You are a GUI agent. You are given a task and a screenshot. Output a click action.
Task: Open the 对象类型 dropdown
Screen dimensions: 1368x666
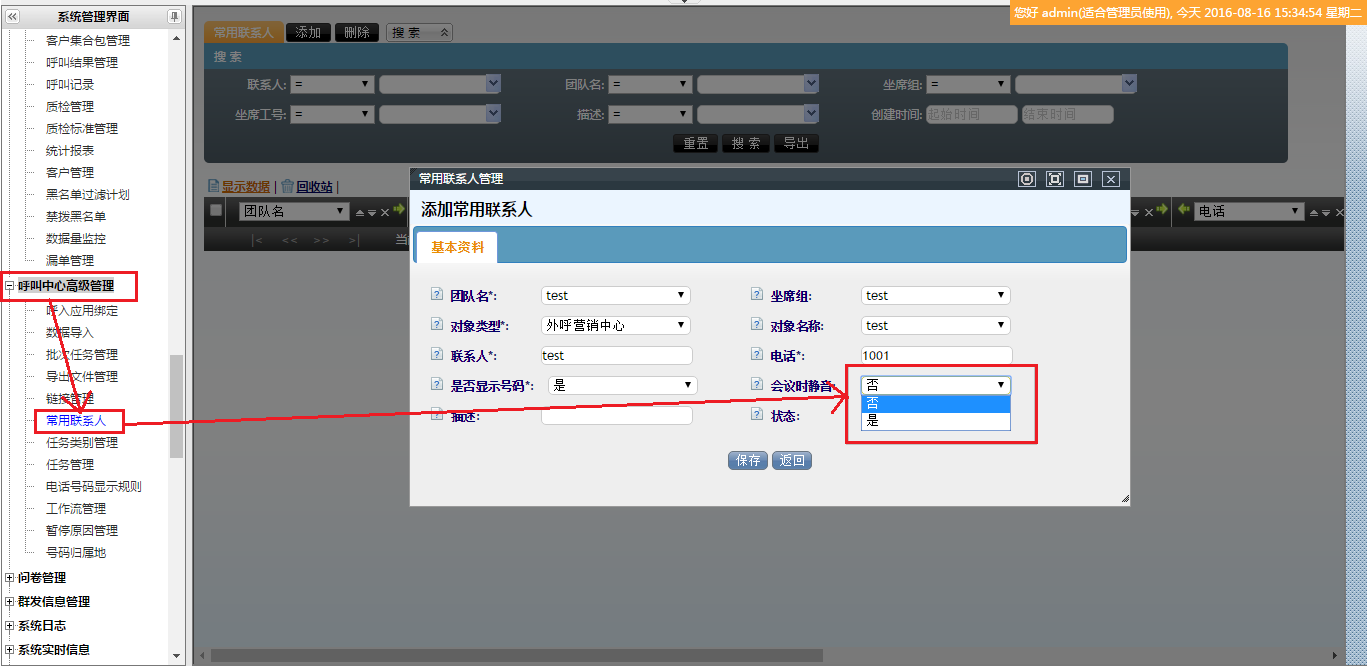pos(616,325)
